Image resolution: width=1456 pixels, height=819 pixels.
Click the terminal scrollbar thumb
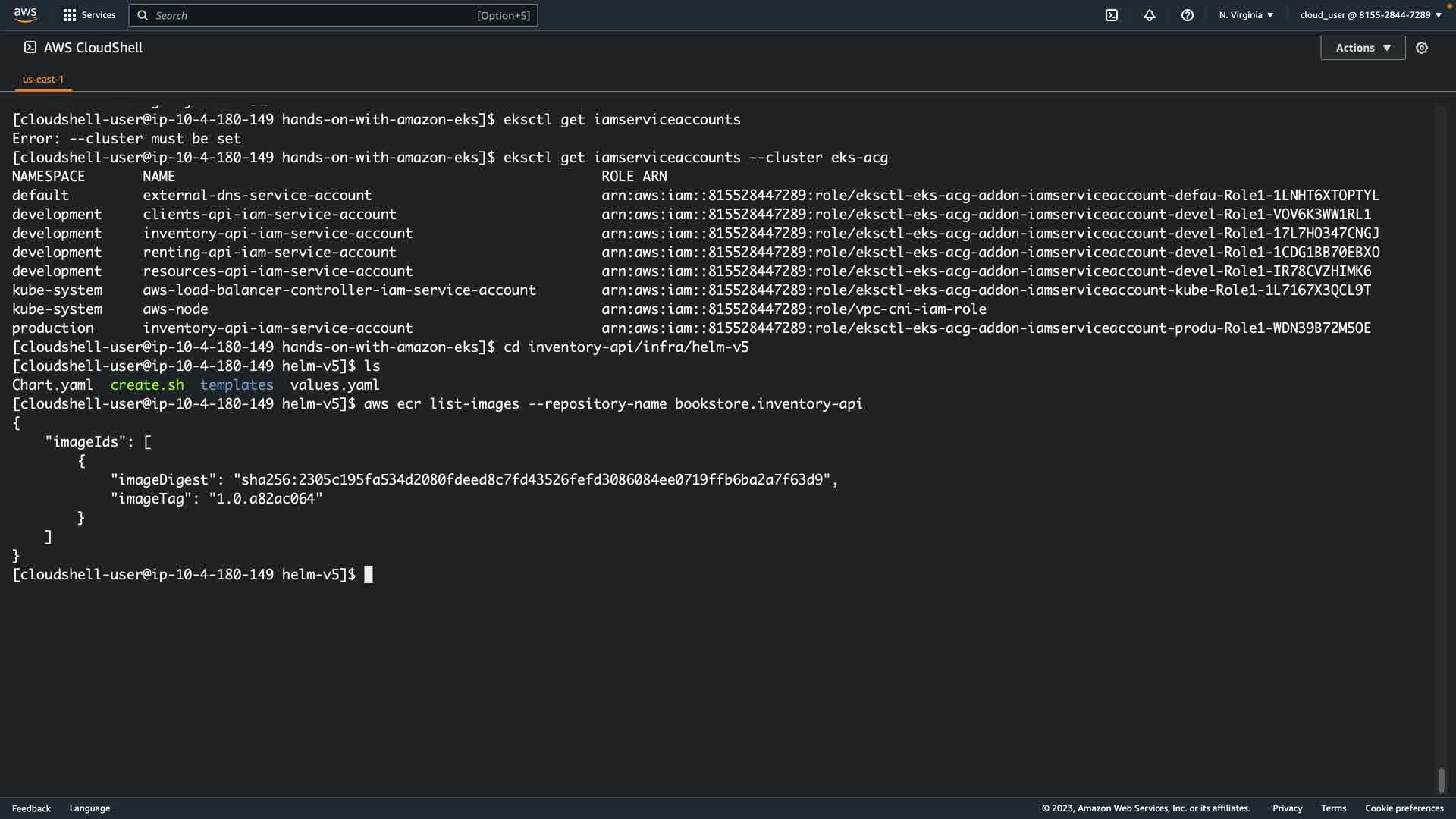coord(1441,780)
